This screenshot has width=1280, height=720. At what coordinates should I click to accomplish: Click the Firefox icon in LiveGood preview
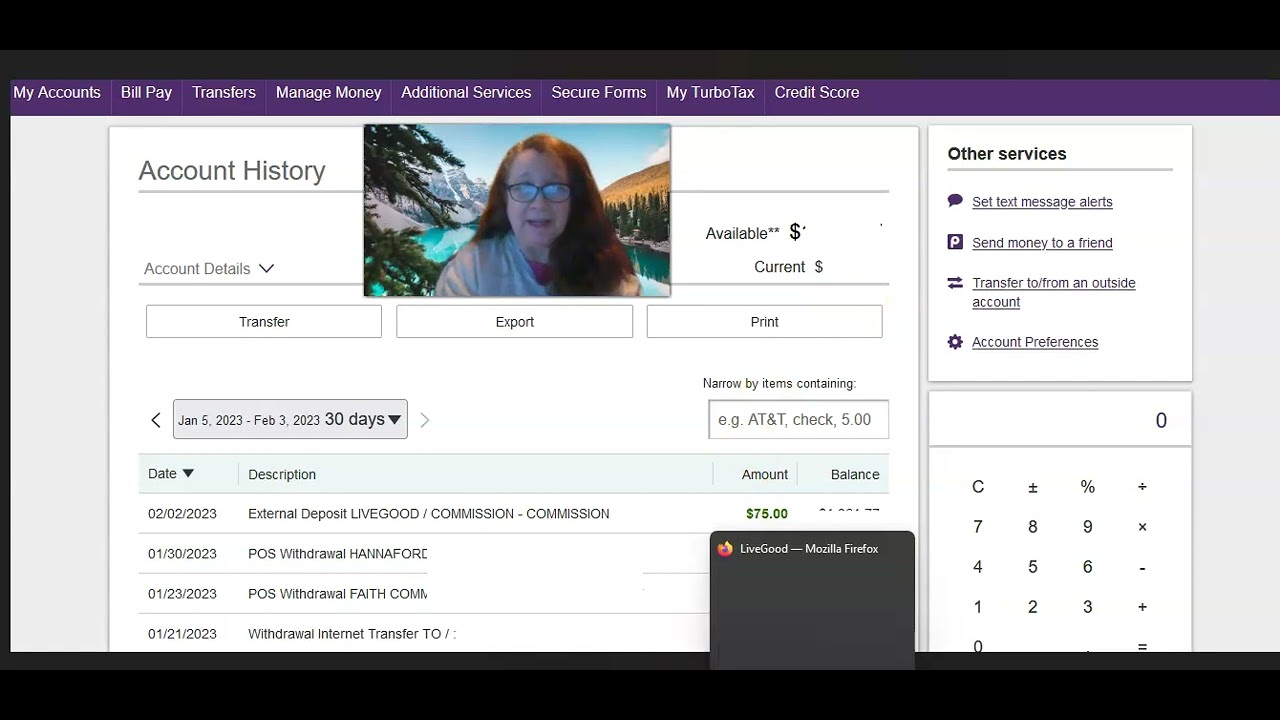725,549
